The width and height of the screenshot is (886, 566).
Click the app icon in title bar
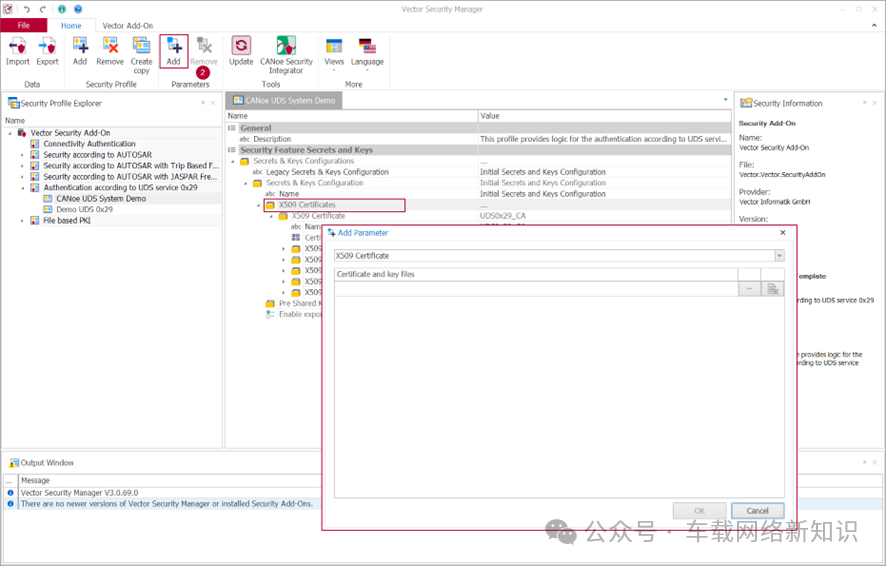coord(7,9)
